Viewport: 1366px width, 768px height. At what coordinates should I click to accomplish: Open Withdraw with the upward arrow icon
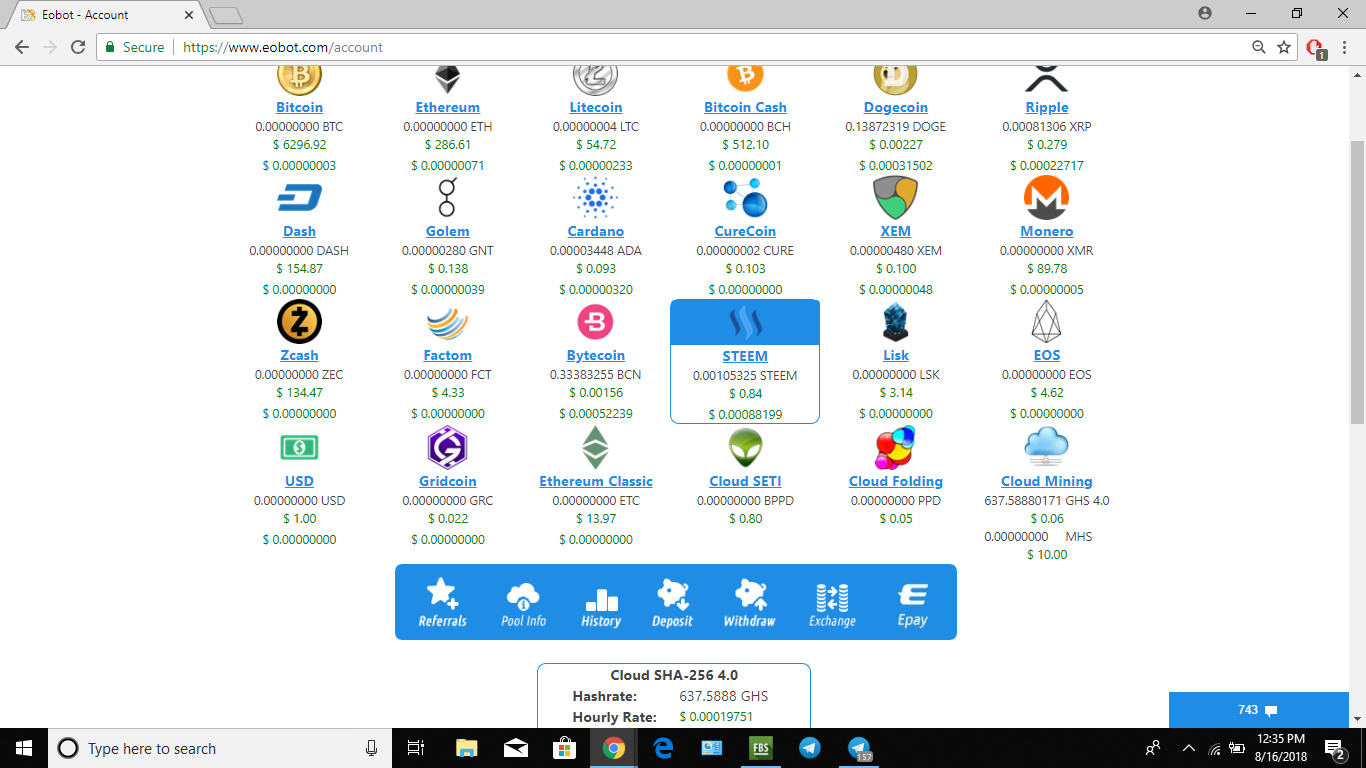pos(749,595)
